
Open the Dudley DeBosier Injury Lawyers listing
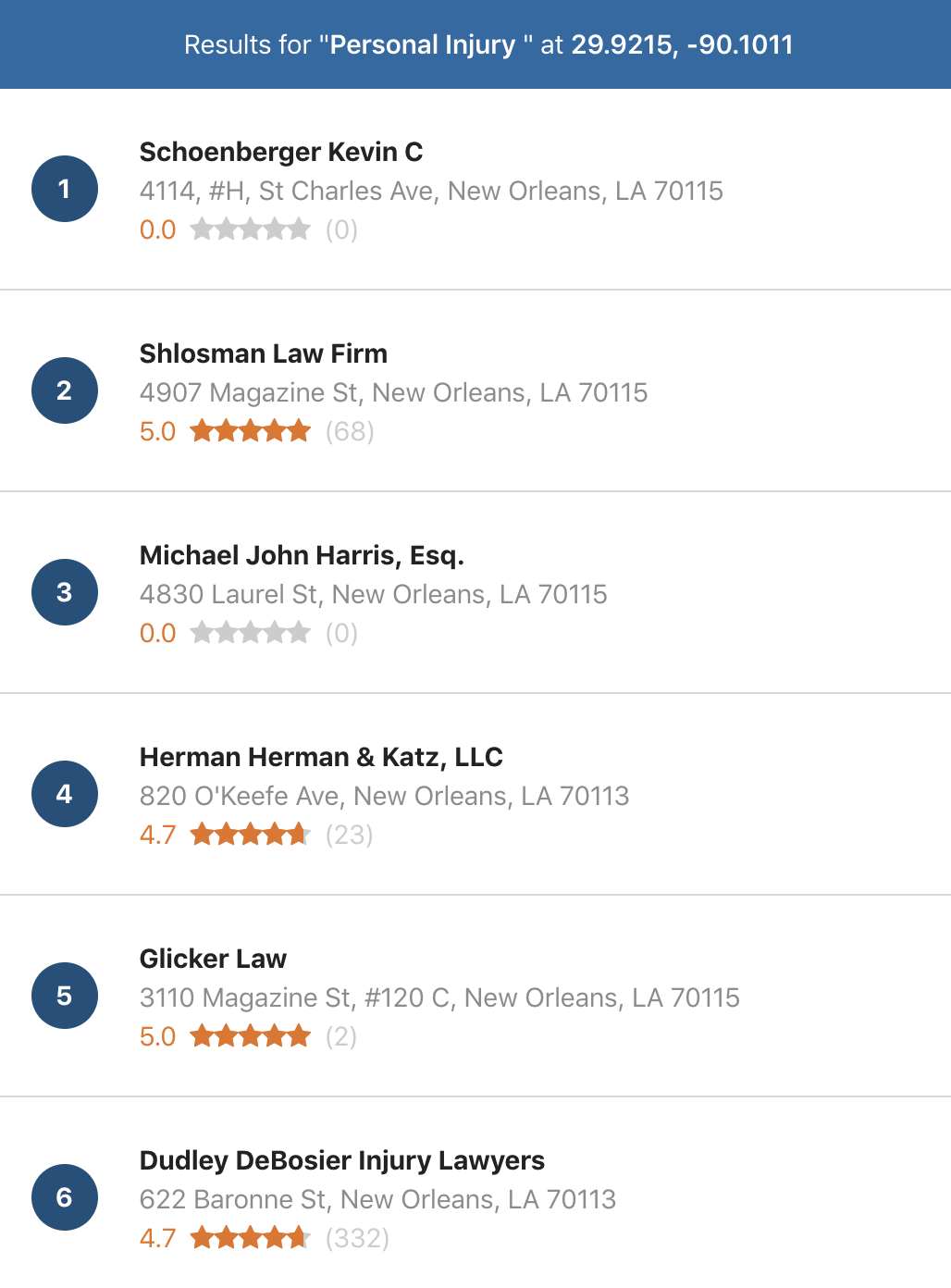pyautogui.click(x=475, y=1193)
